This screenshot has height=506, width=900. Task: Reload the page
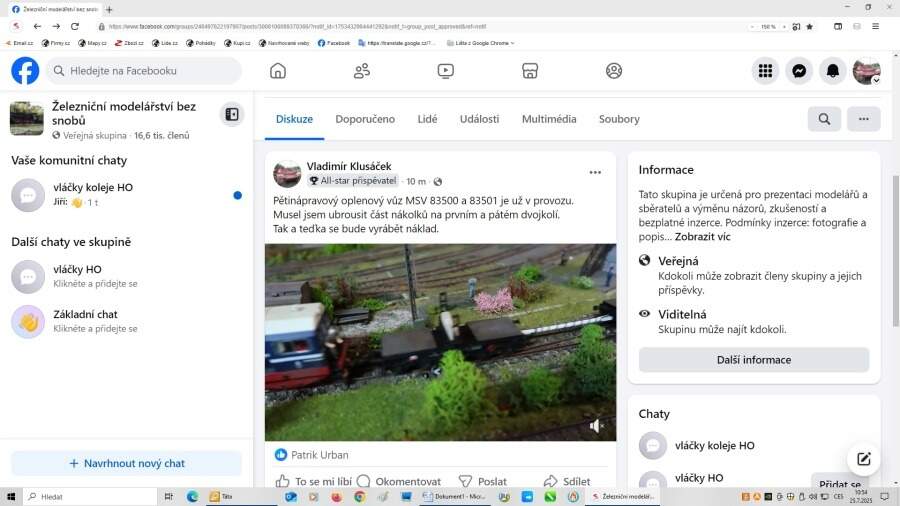75,26
